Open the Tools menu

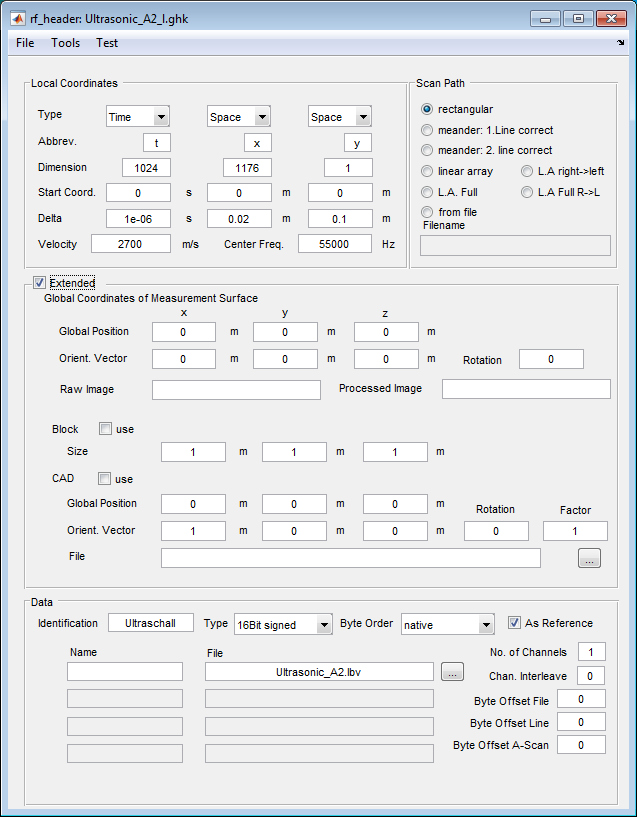coord(66,43)
